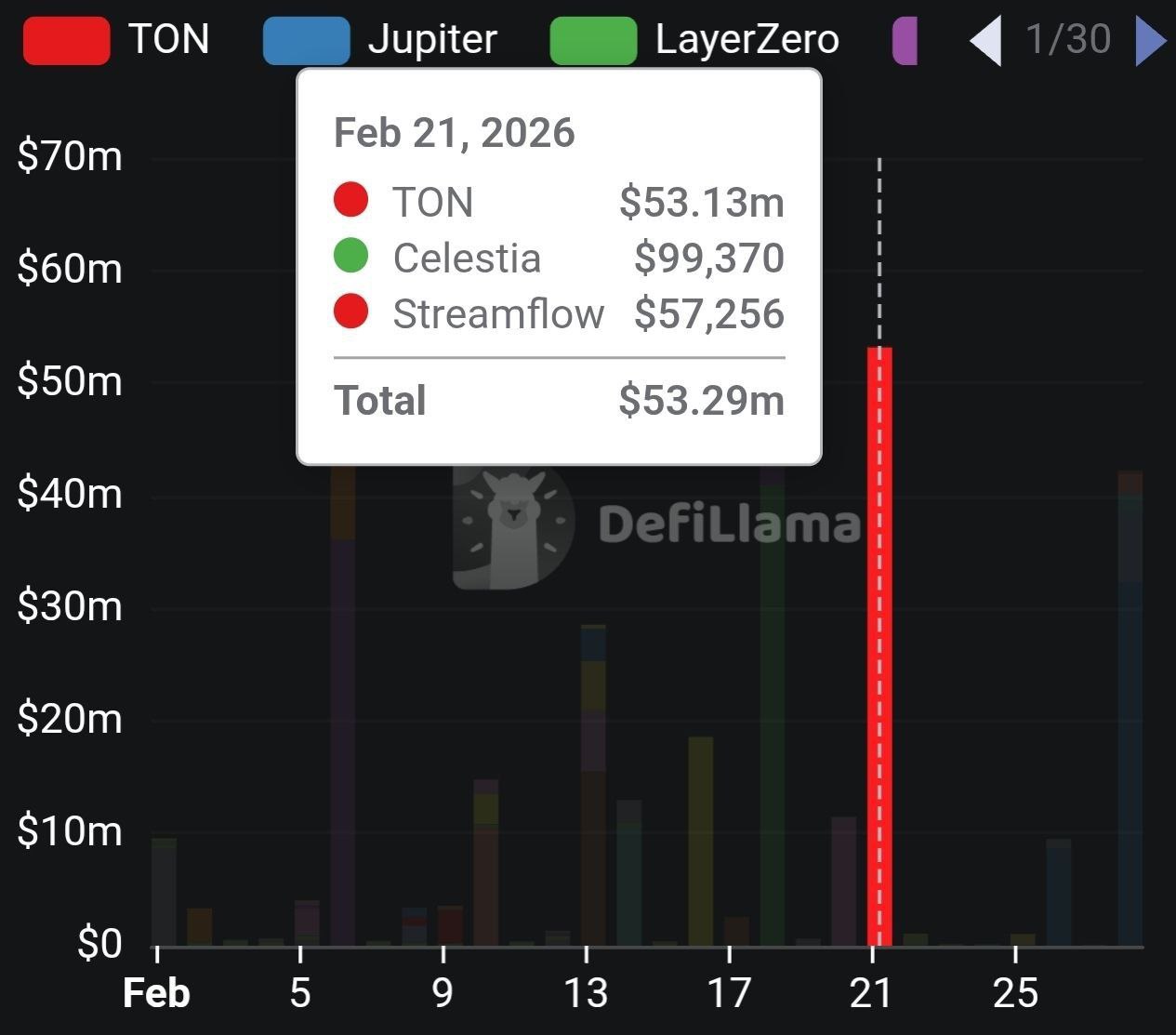
Task: Click the Total row in the tooltip
Action: [x=559, y=401]
